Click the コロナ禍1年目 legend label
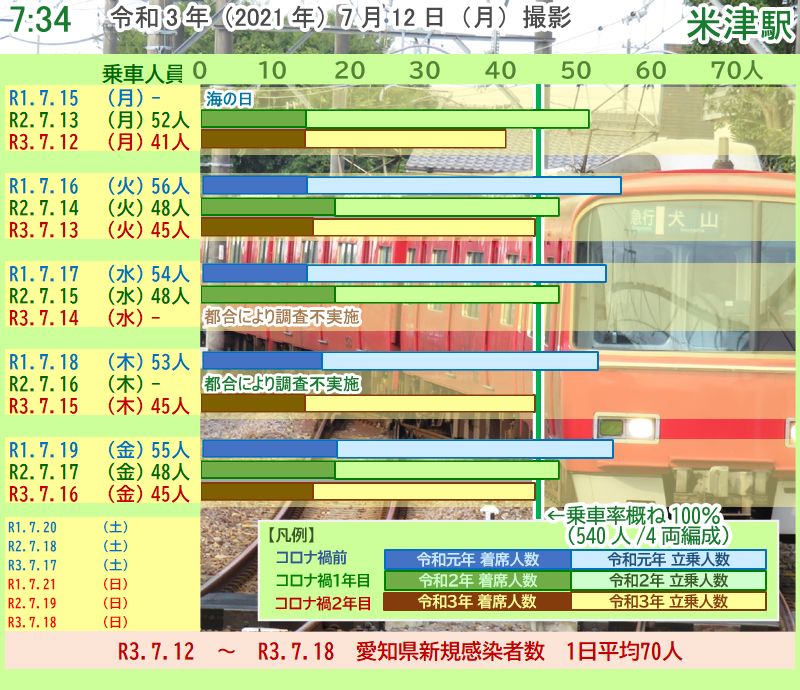Screen dimensions: 800x690 point(323,580)
